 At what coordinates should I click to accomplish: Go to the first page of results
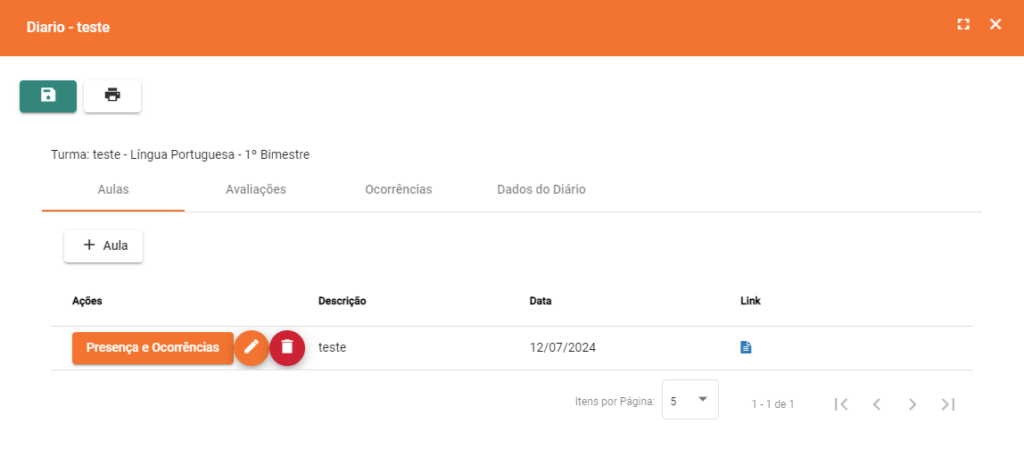pos(841,404)
